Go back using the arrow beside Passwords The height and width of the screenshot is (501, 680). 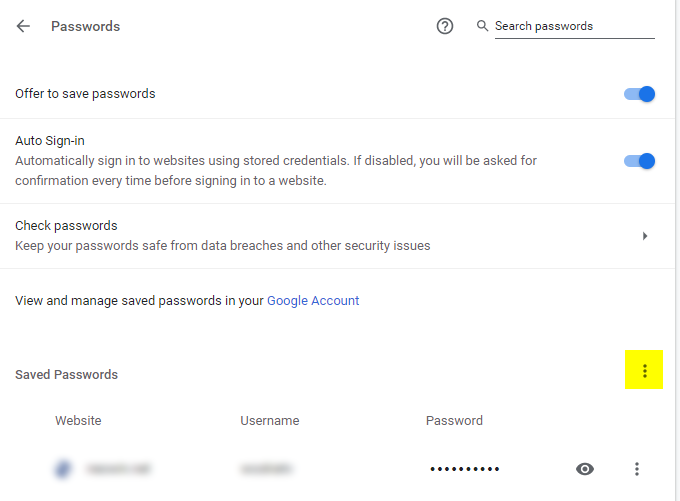pyautogui.click(x=23, y=26)
